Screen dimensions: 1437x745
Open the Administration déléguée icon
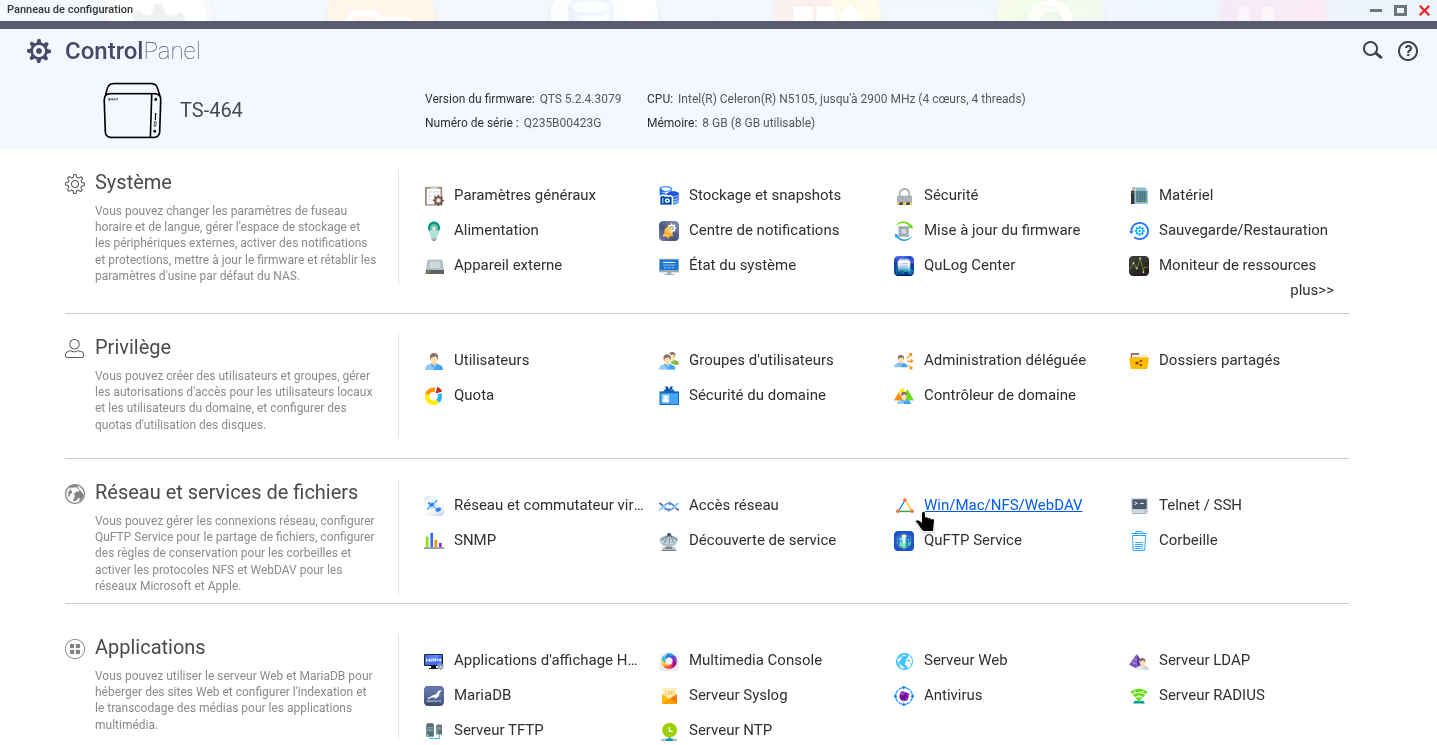point(904,360)
